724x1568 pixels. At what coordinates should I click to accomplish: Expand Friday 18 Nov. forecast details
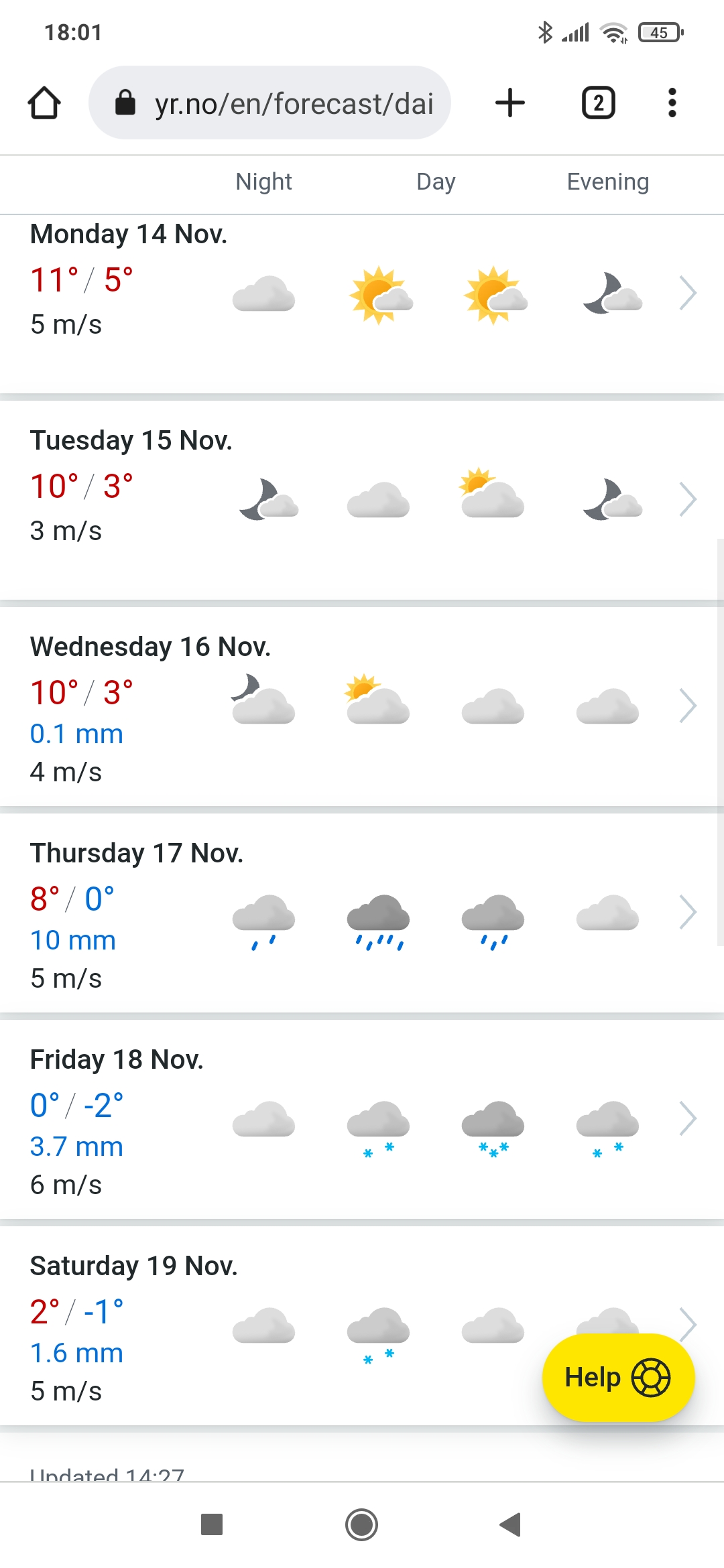[x=688, y=1118]
